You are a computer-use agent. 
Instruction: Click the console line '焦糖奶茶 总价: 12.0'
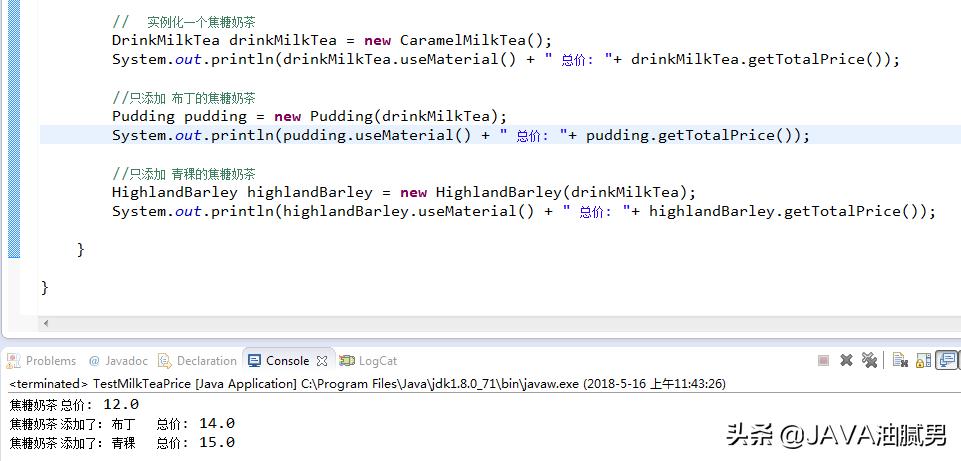point(74,405)
